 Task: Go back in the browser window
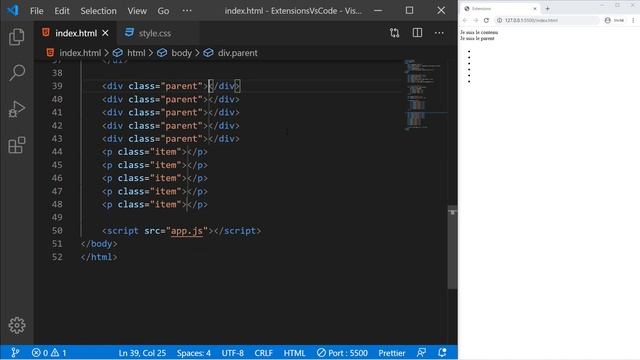point(464,20)
